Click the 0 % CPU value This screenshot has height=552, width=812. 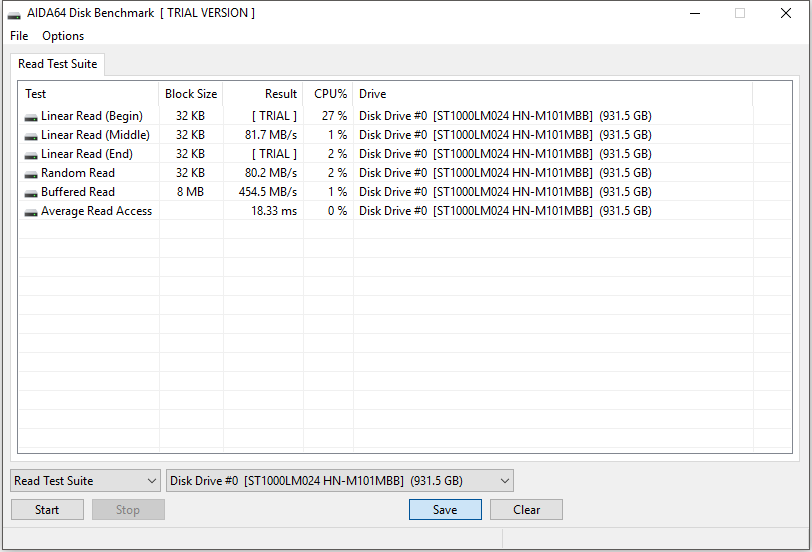click(337, 211)
